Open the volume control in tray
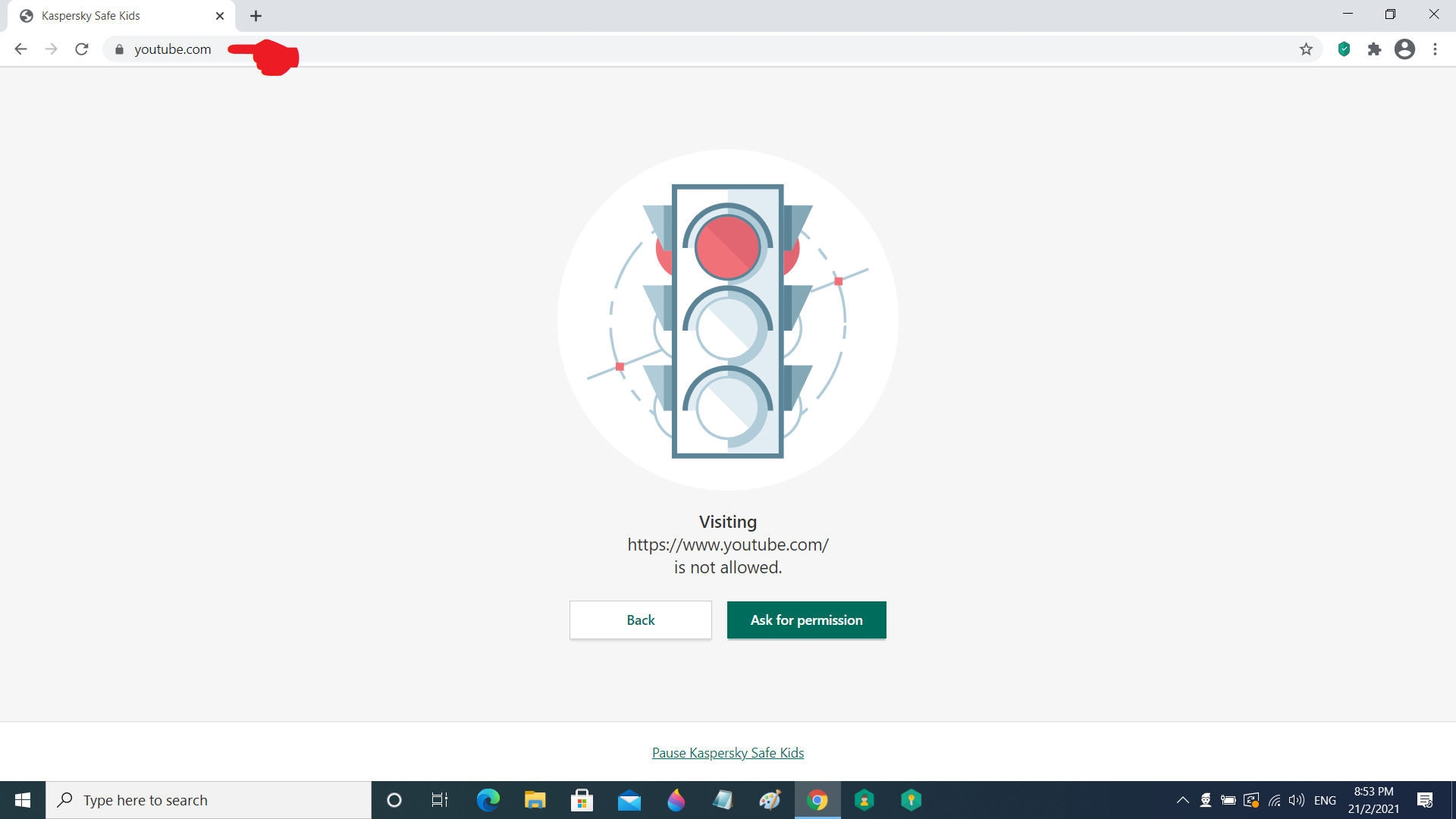 point(1297,800)
